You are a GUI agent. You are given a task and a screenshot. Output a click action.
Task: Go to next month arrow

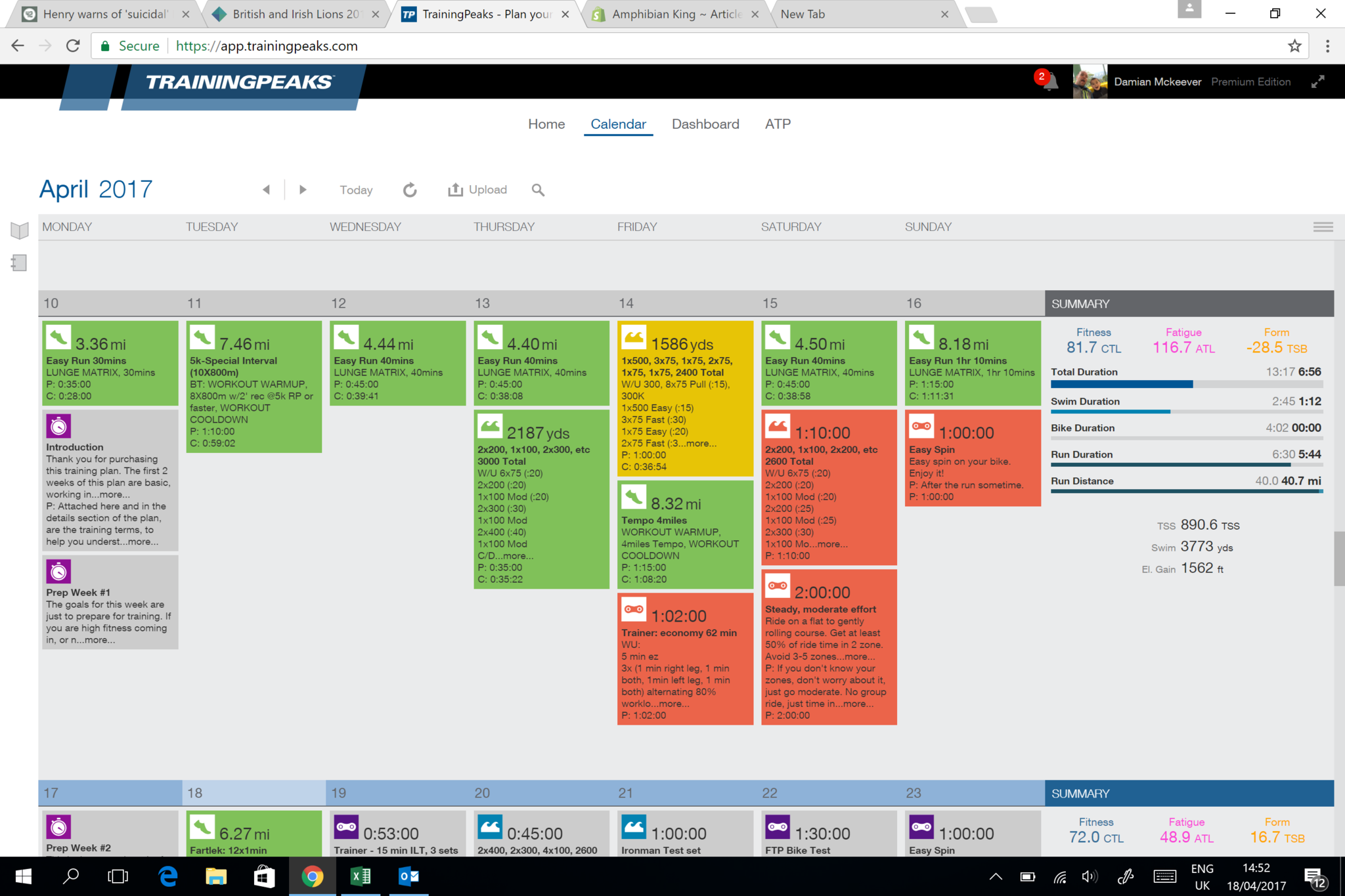(x=303, y=190)
